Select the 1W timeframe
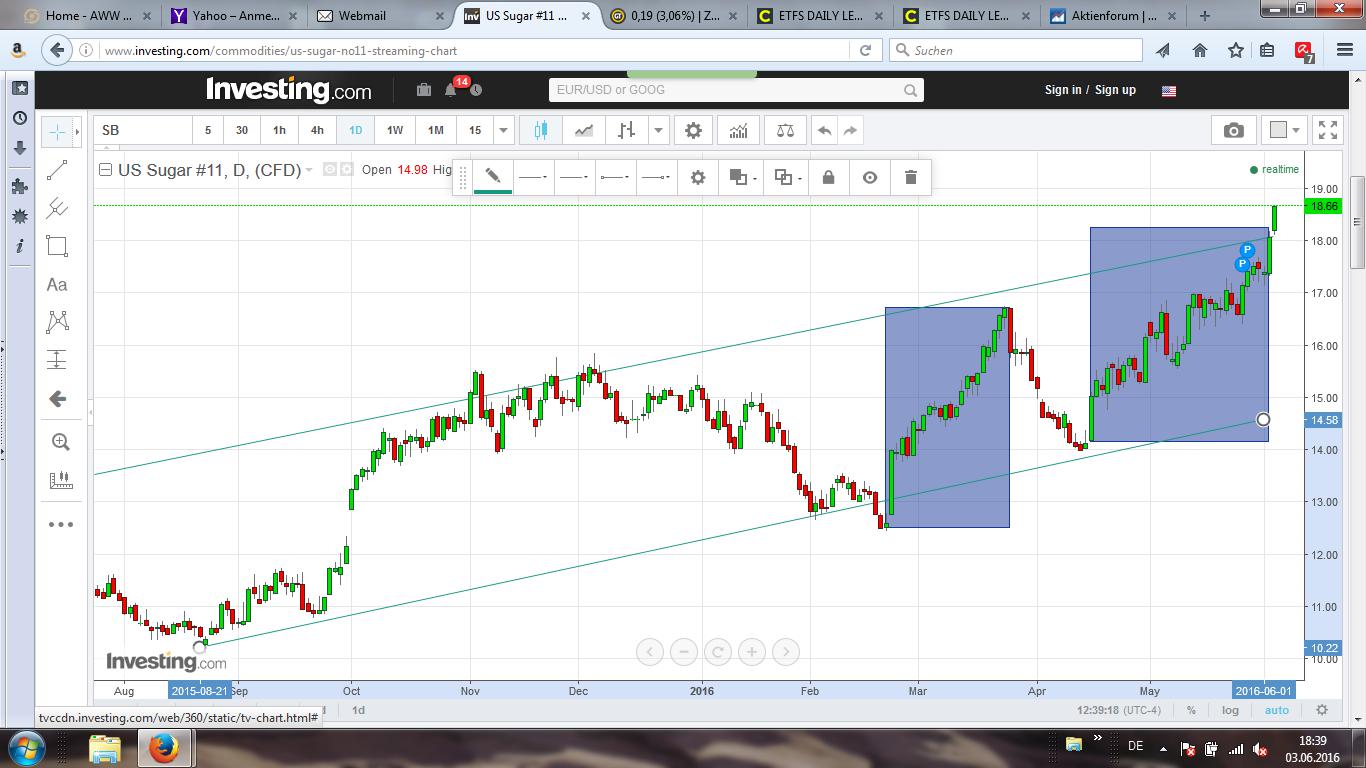Image resolution: width=1366 pixels, height=768 pixels. (x=395, y=130)
